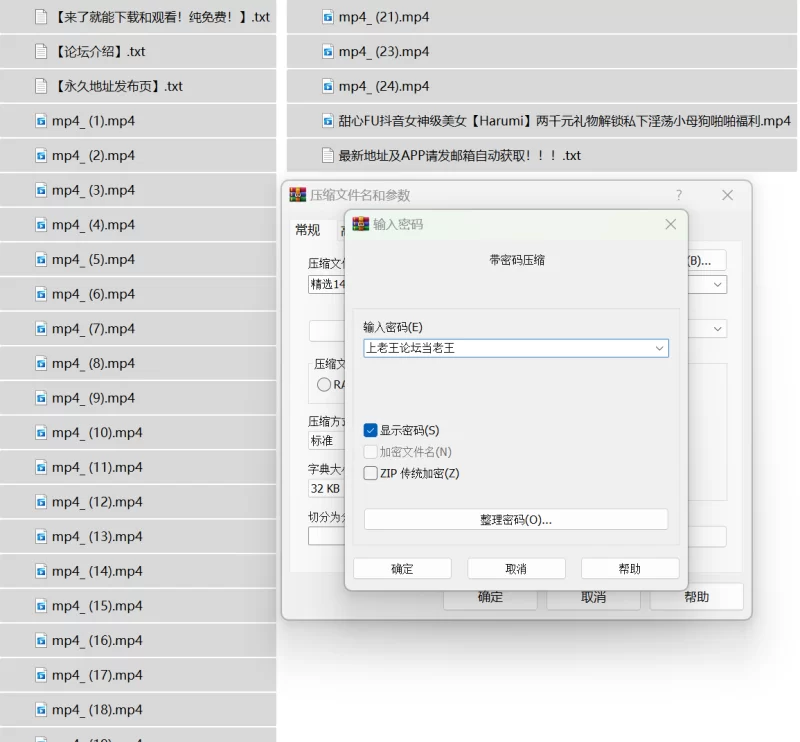Open the archive name dropdown arrow

coord(717,284)
